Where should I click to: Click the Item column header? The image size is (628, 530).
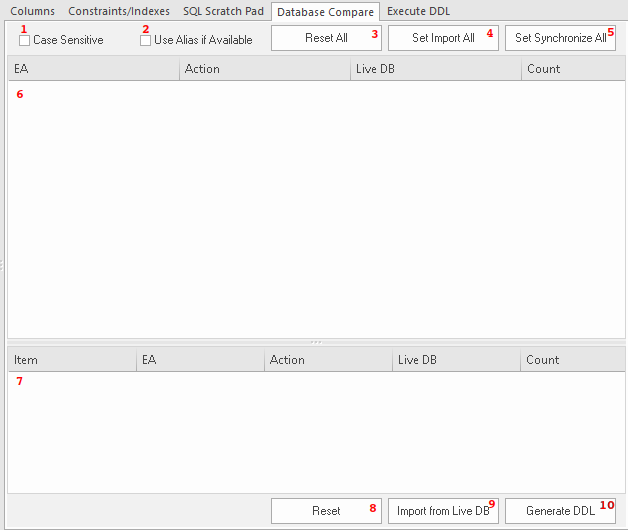click(x=71, y=360)
